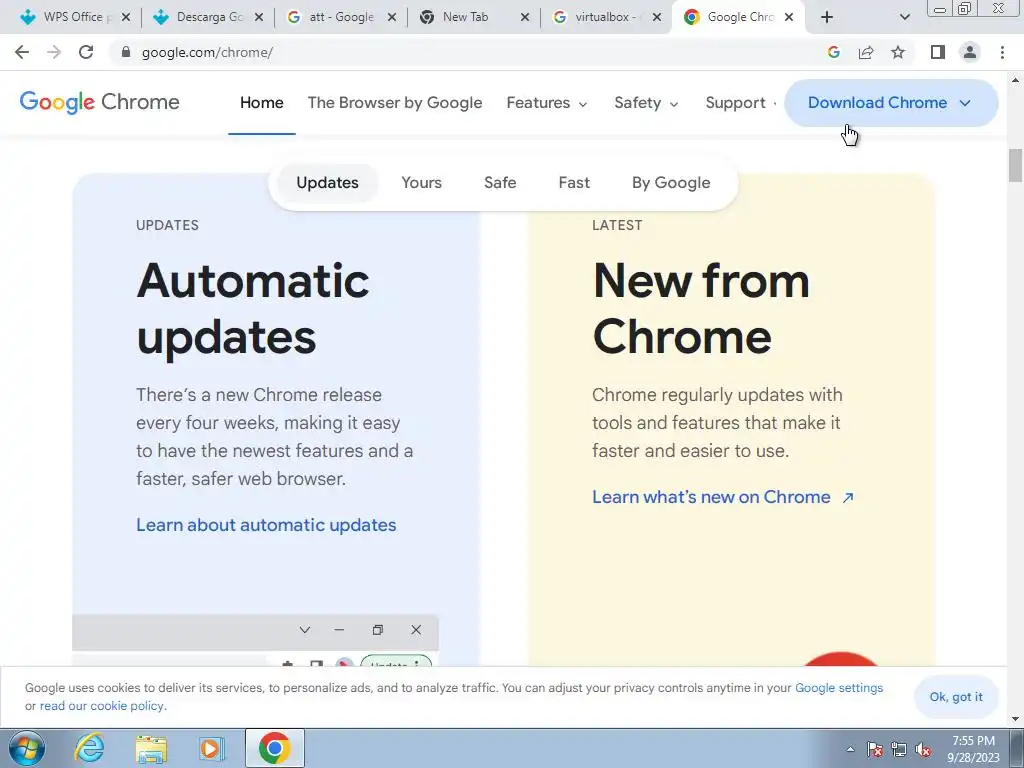The width and height of the screenshot is (1024, 768).
Task: Open the read our cookie policy link
Action: tap(102, 706)
